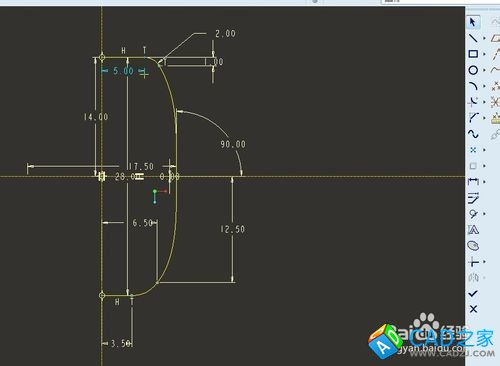Choose the Line sketch tool
The height and width of the screenshot is (366, 500).
click(x=473, y=38)
